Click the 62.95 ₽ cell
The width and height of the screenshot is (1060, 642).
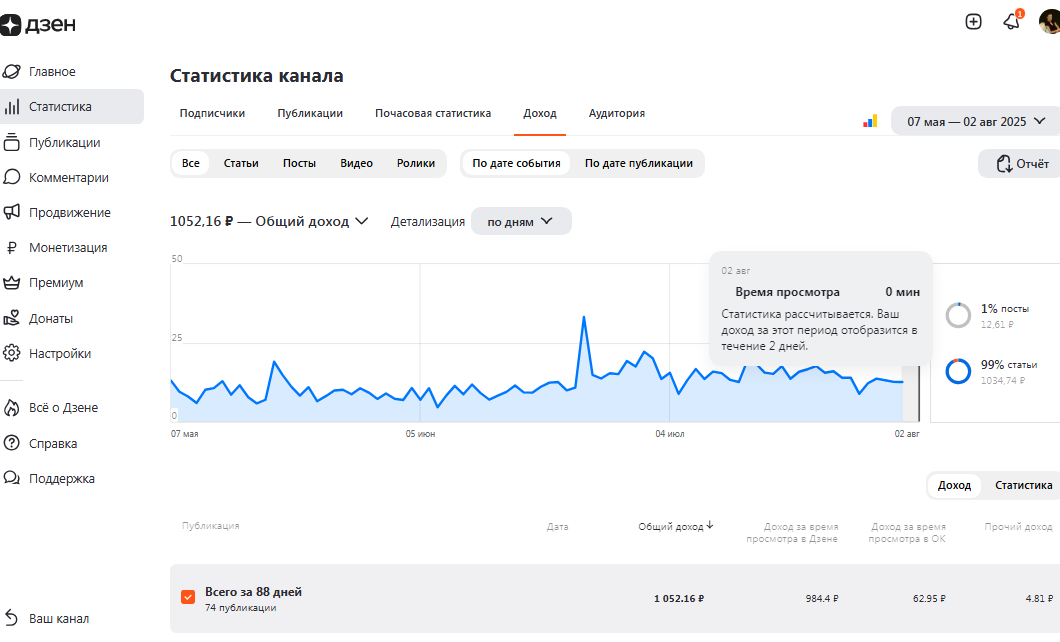929,598
